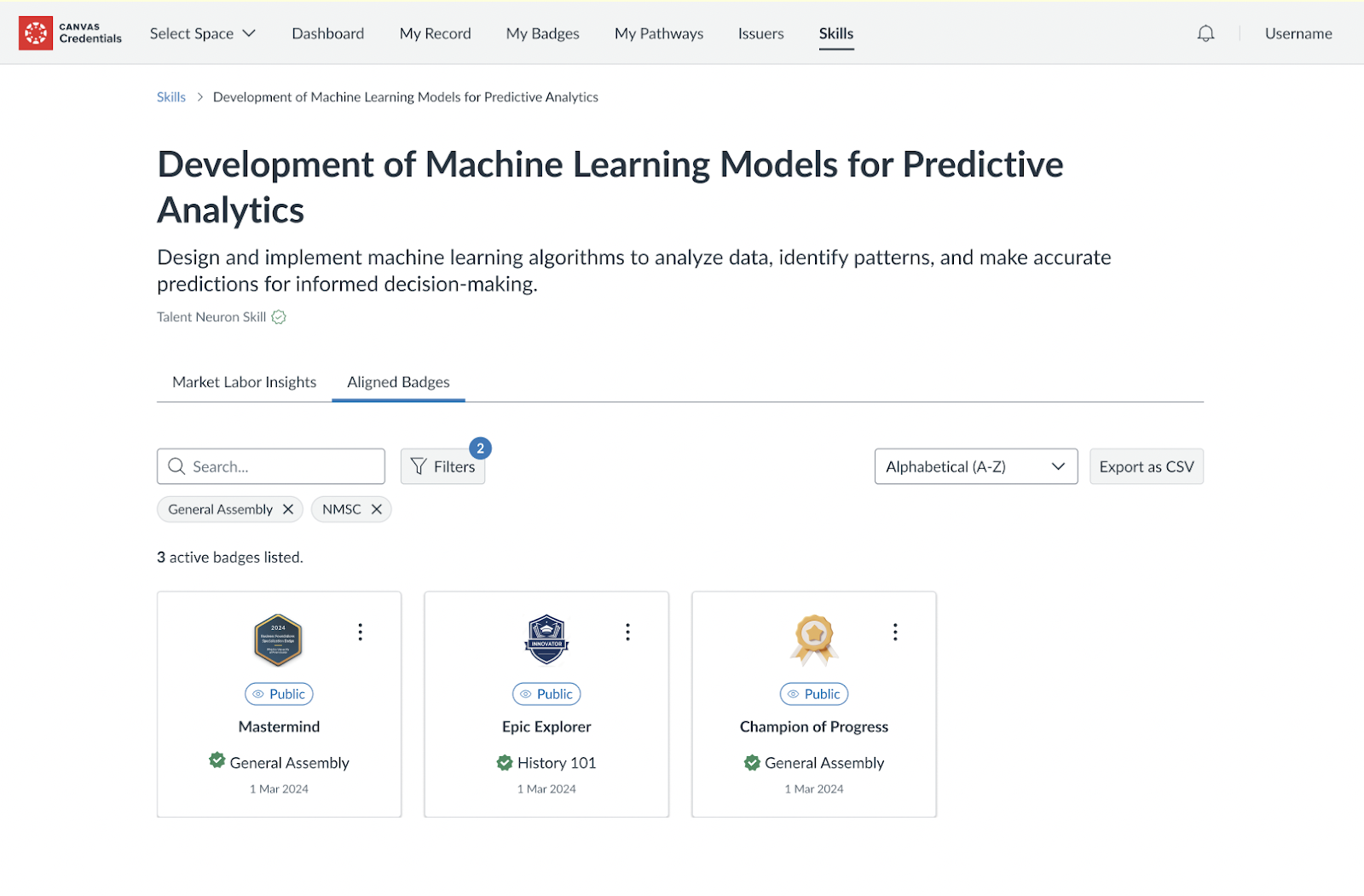Switch to the Market Labor Insights tab
The width and height of the screenshot is (1364, 896).
[x=245, y=382]
